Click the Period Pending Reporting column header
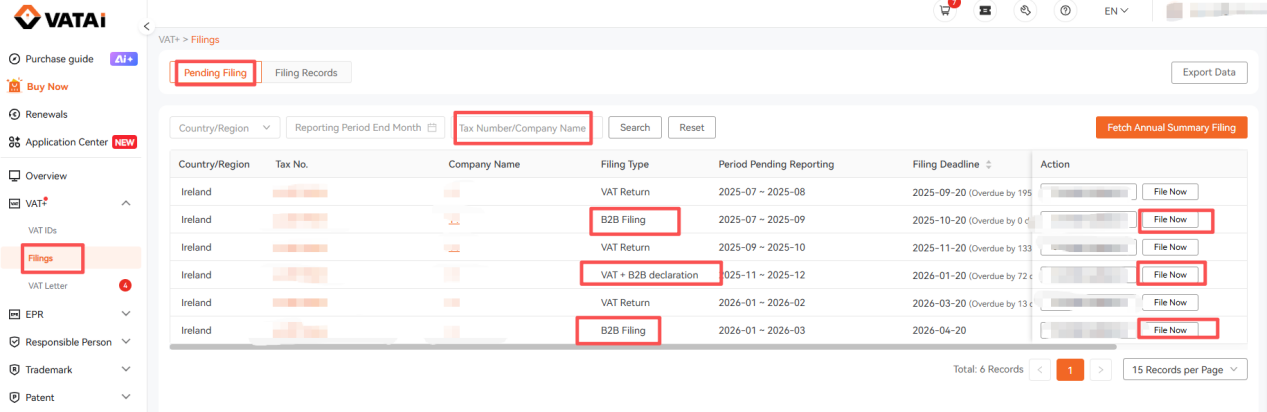The height and width of the screenshot is (412, 1267). (776, 164)
